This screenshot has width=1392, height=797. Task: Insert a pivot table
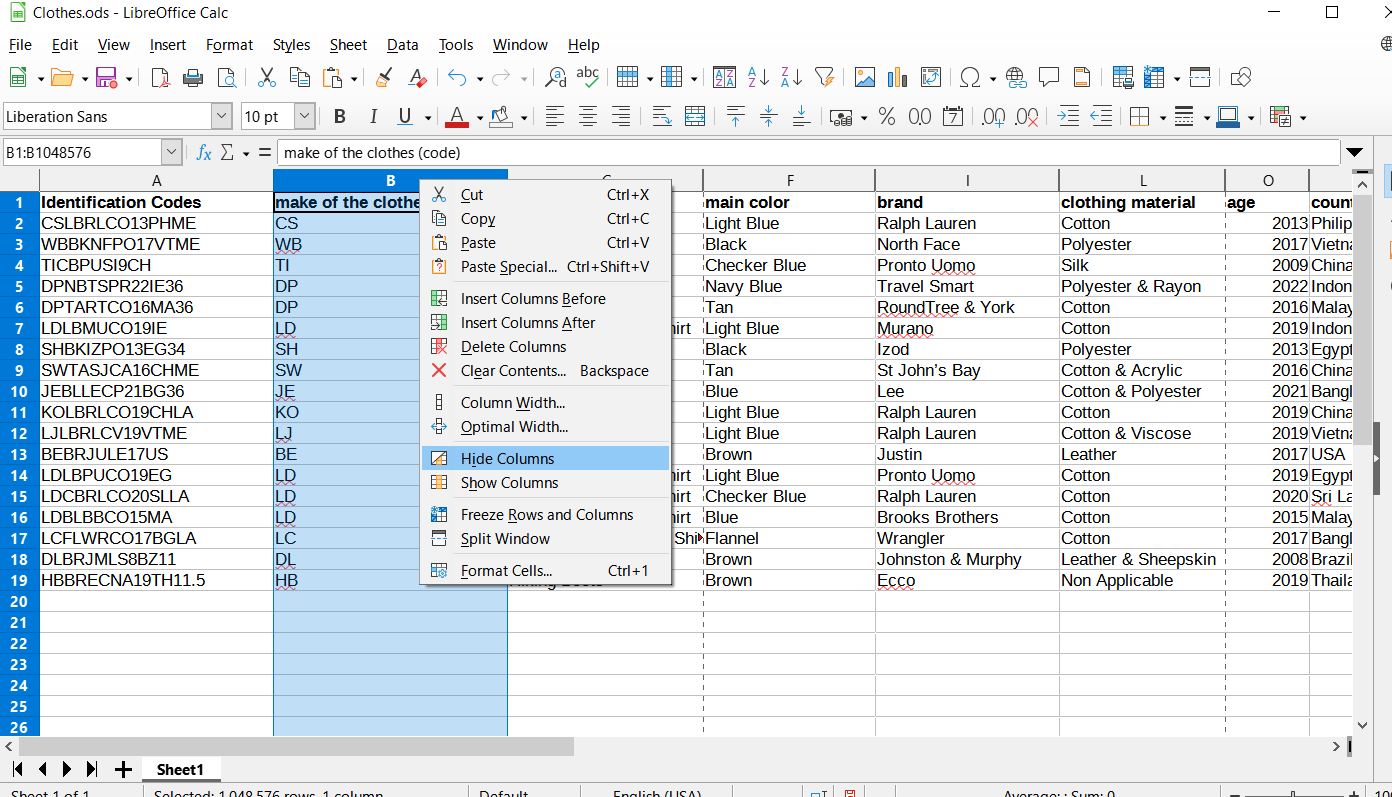pyautogui.click(x=931, y=77)
